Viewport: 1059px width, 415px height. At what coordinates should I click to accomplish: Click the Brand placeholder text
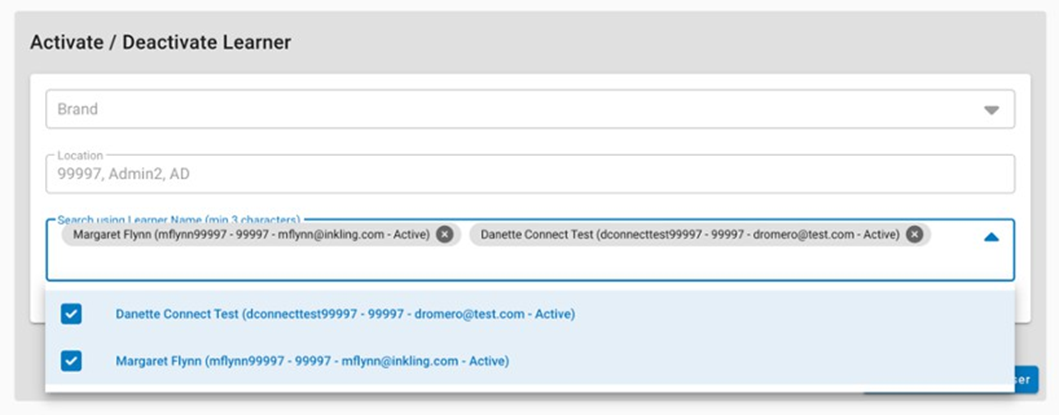[x=78, y=109]
